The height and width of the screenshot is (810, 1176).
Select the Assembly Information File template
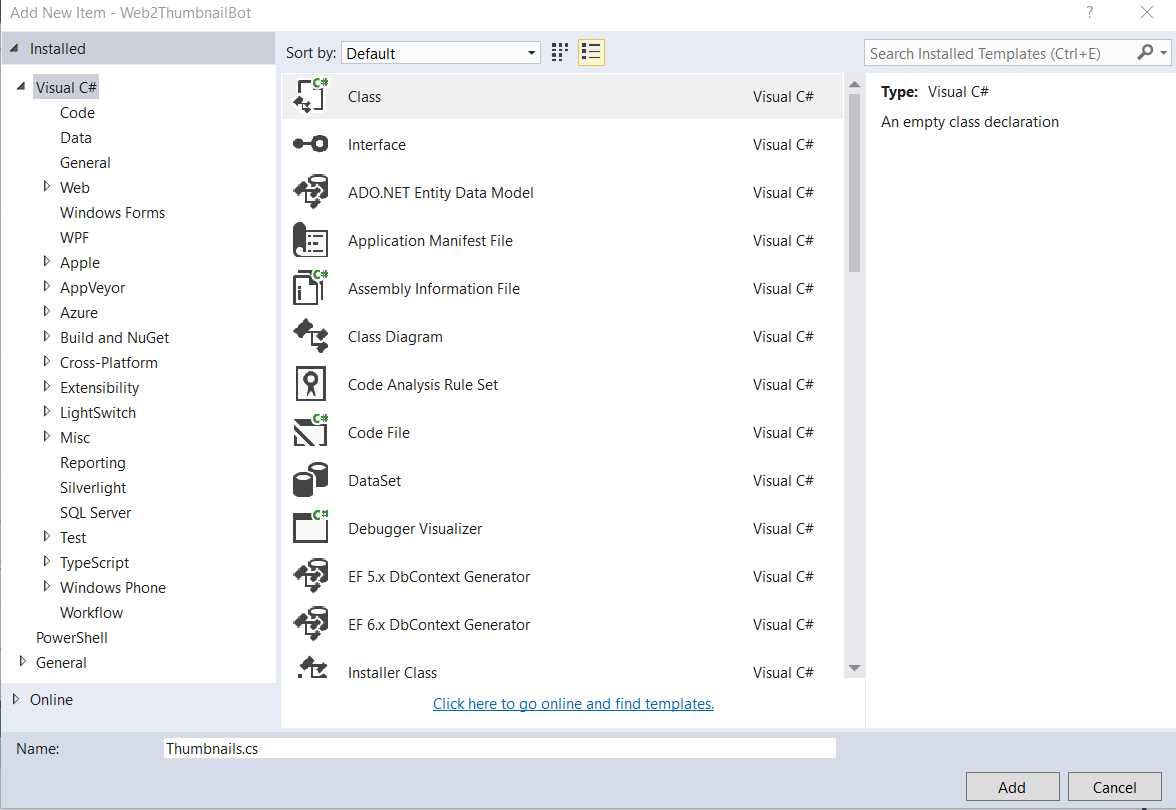pyautogui.click(x=310, y=288)
